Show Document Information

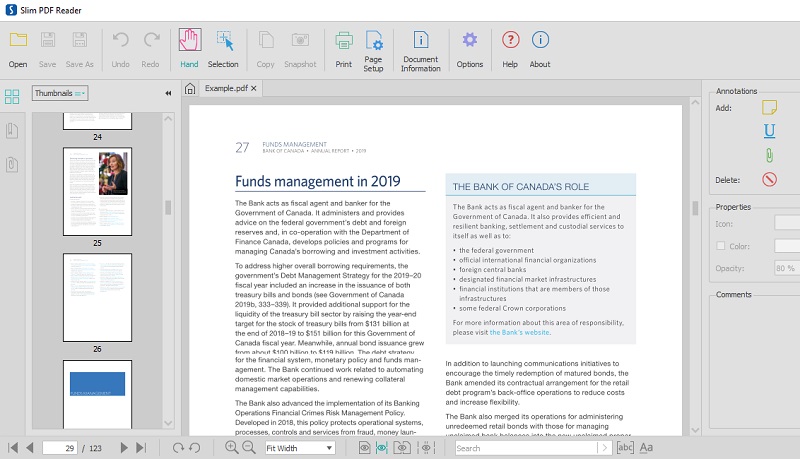click(x=420, y=50)
